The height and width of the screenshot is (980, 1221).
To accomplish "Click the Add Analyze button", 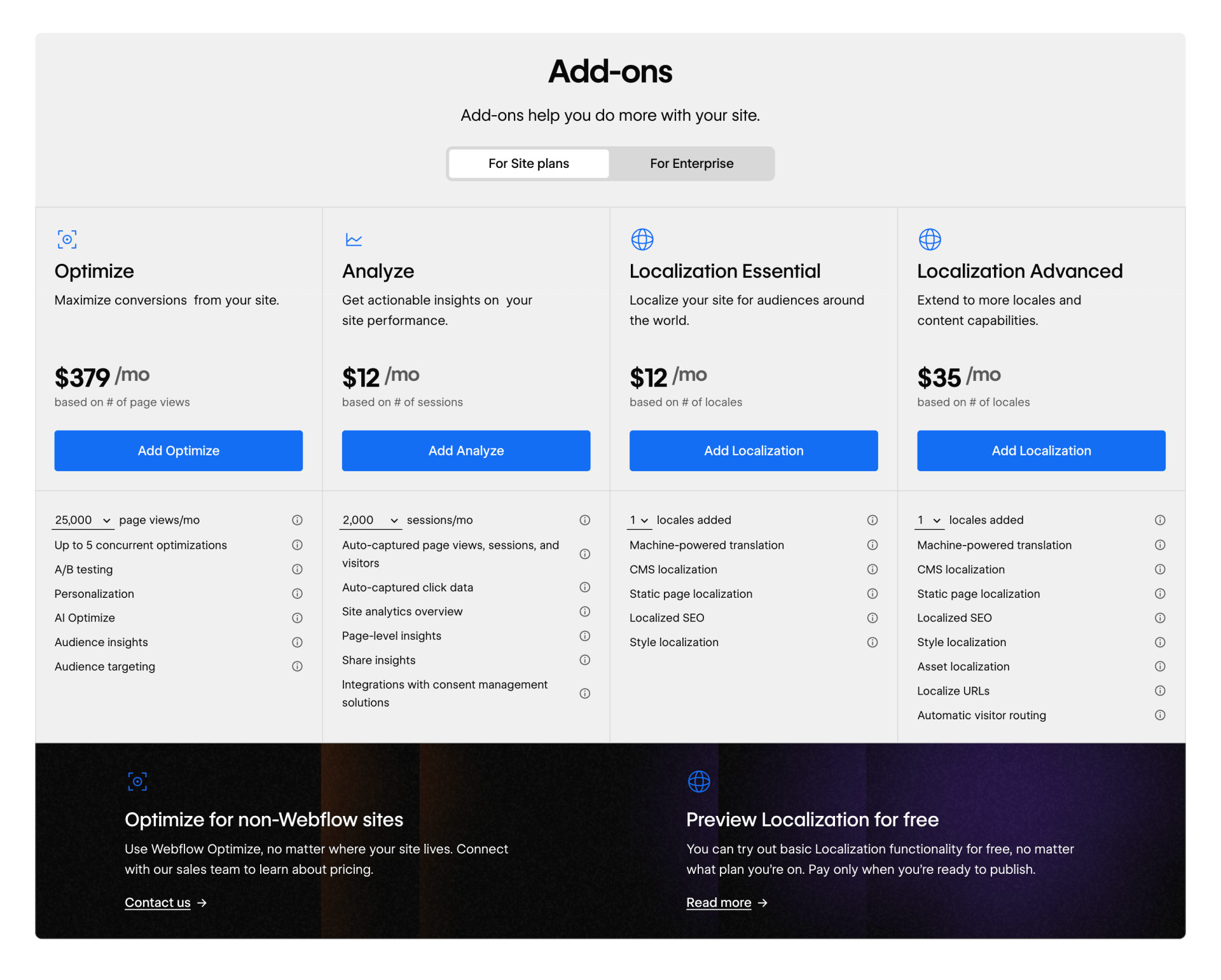I will point(466,450).
